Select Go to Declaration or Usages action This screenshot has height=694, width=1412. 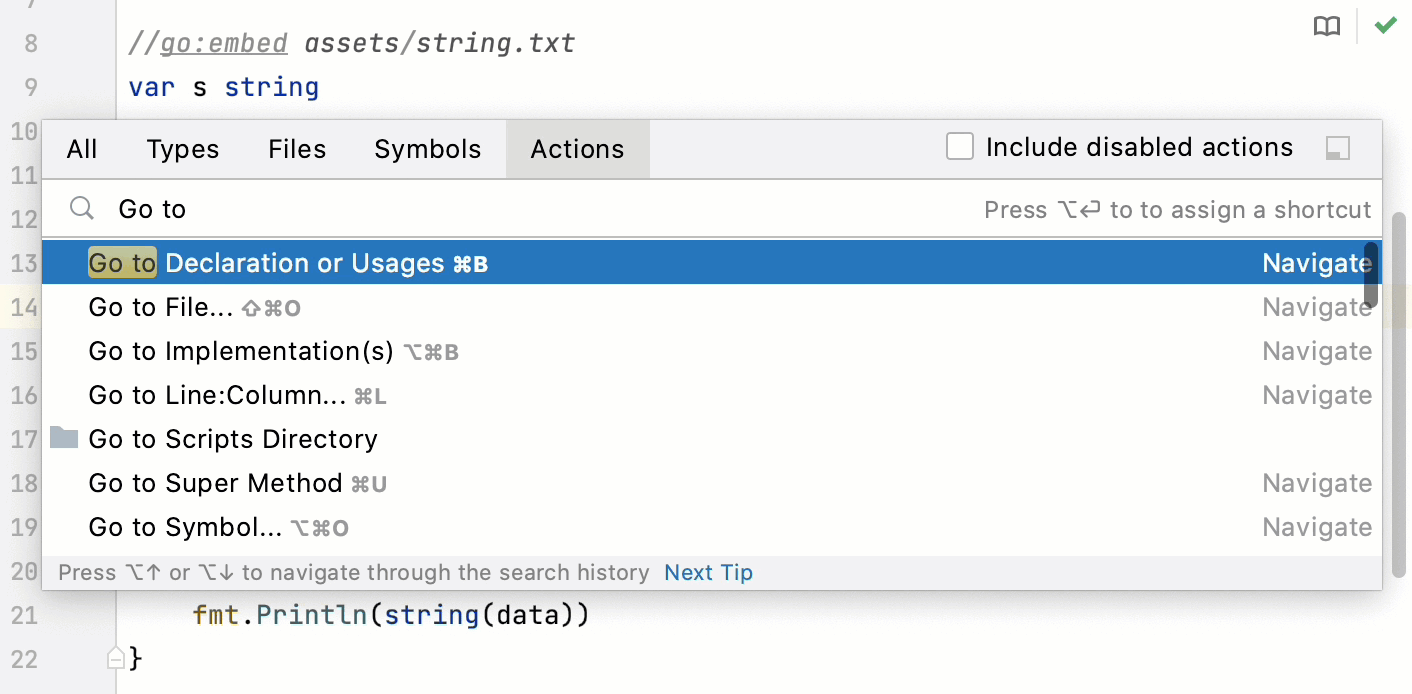click(300, 262)
